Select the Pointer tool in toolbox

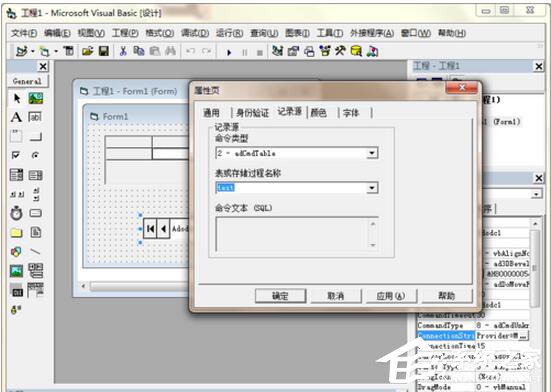[17, 99]
